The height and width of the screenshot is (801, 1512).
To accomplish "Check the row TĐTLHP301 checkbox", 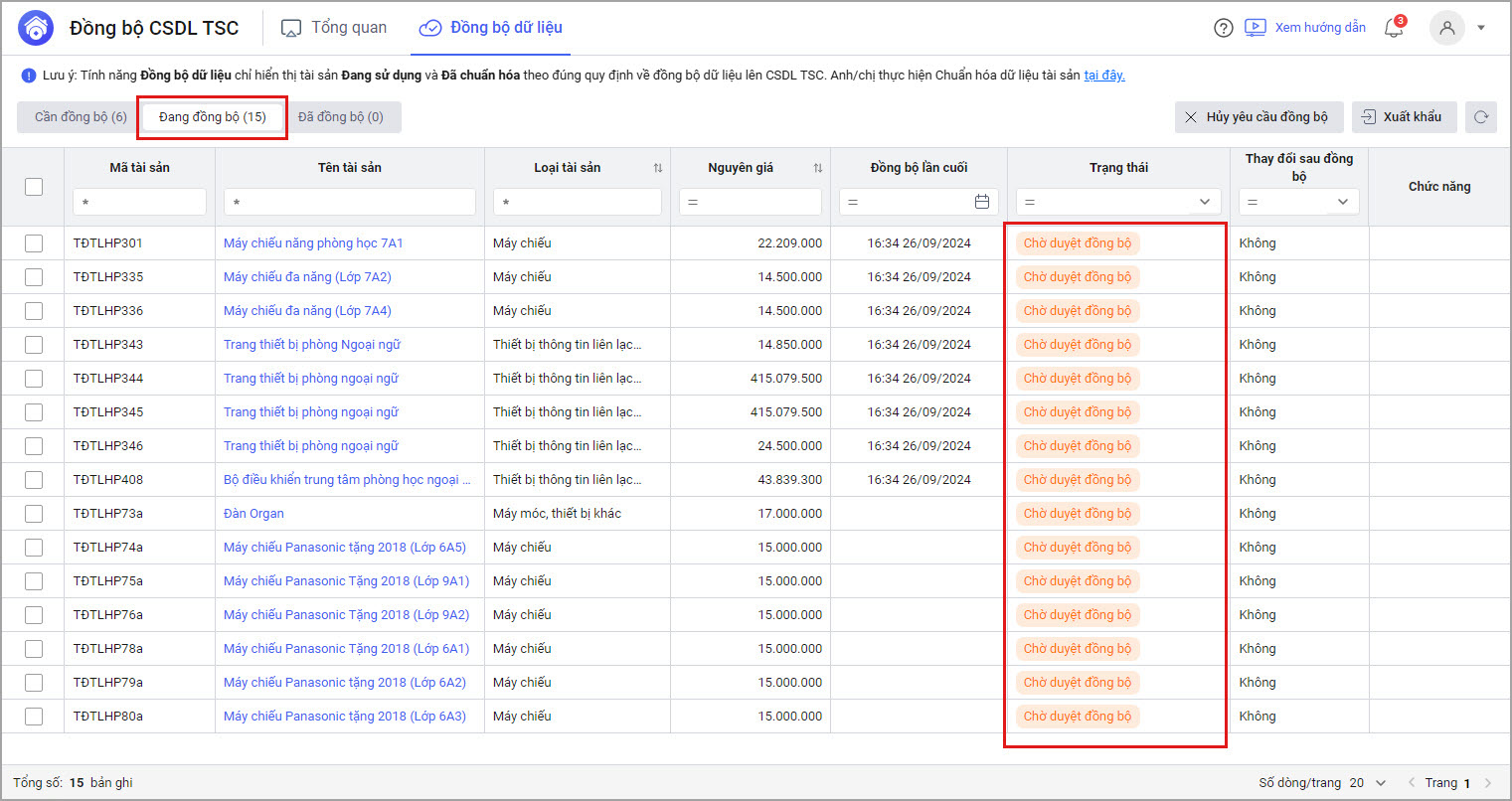I will [x=34, y=243].
